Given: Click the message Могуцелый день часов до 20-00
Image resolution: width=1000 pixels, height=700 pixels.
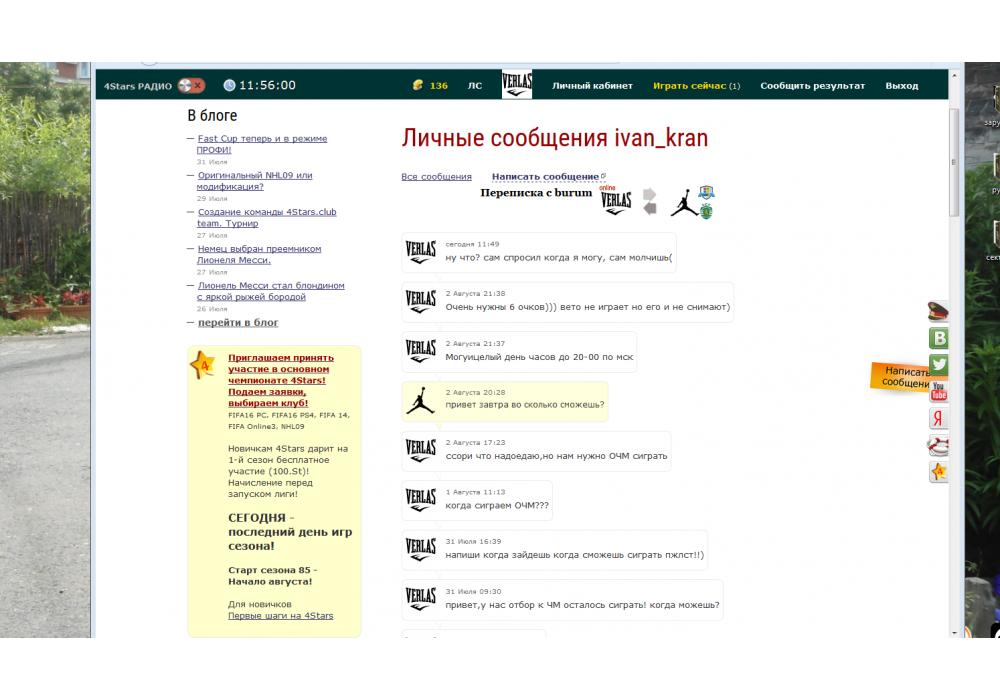Looking at the screenshot, I should tap(539, 357).
